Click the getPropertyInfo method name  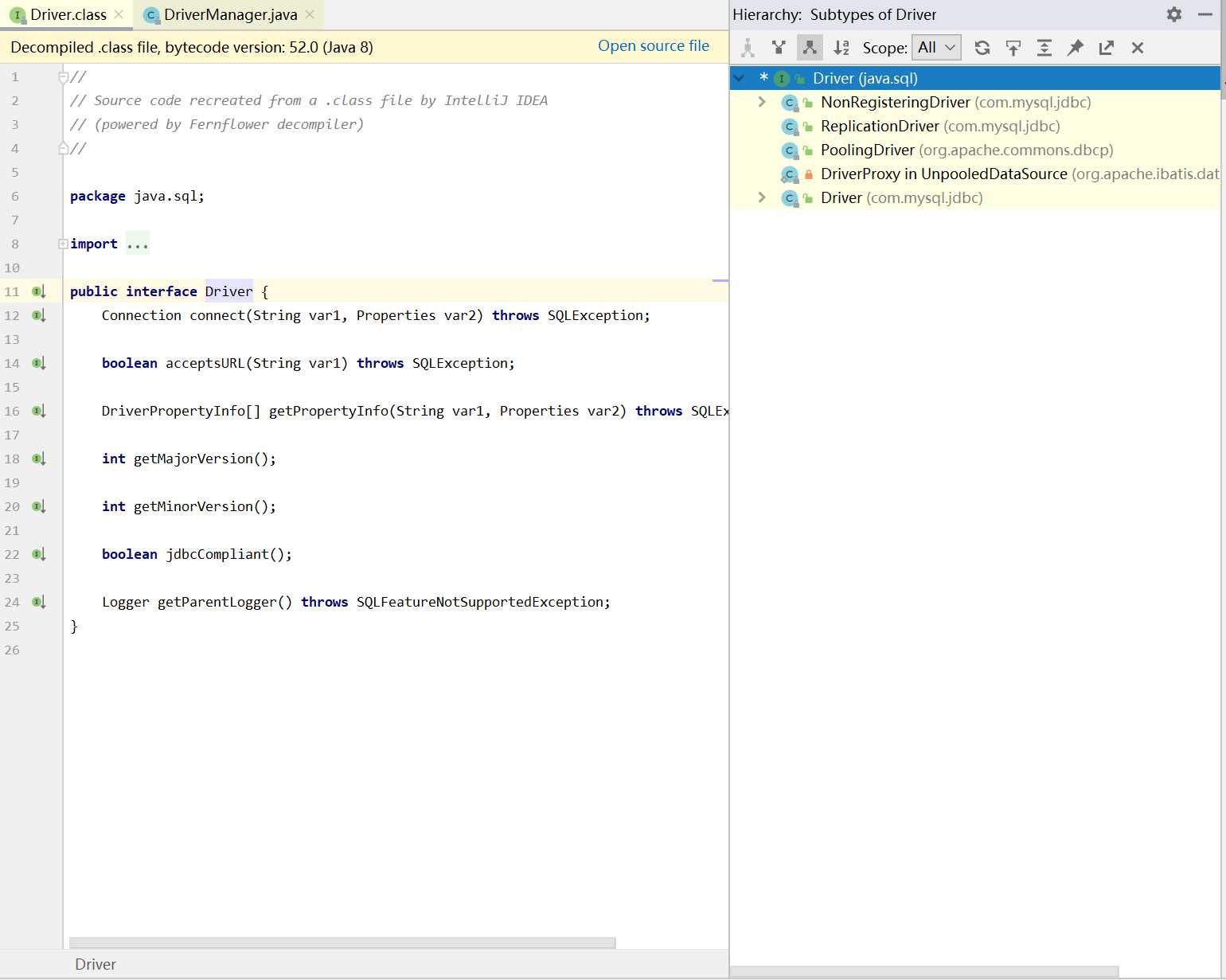pos(329,411)
